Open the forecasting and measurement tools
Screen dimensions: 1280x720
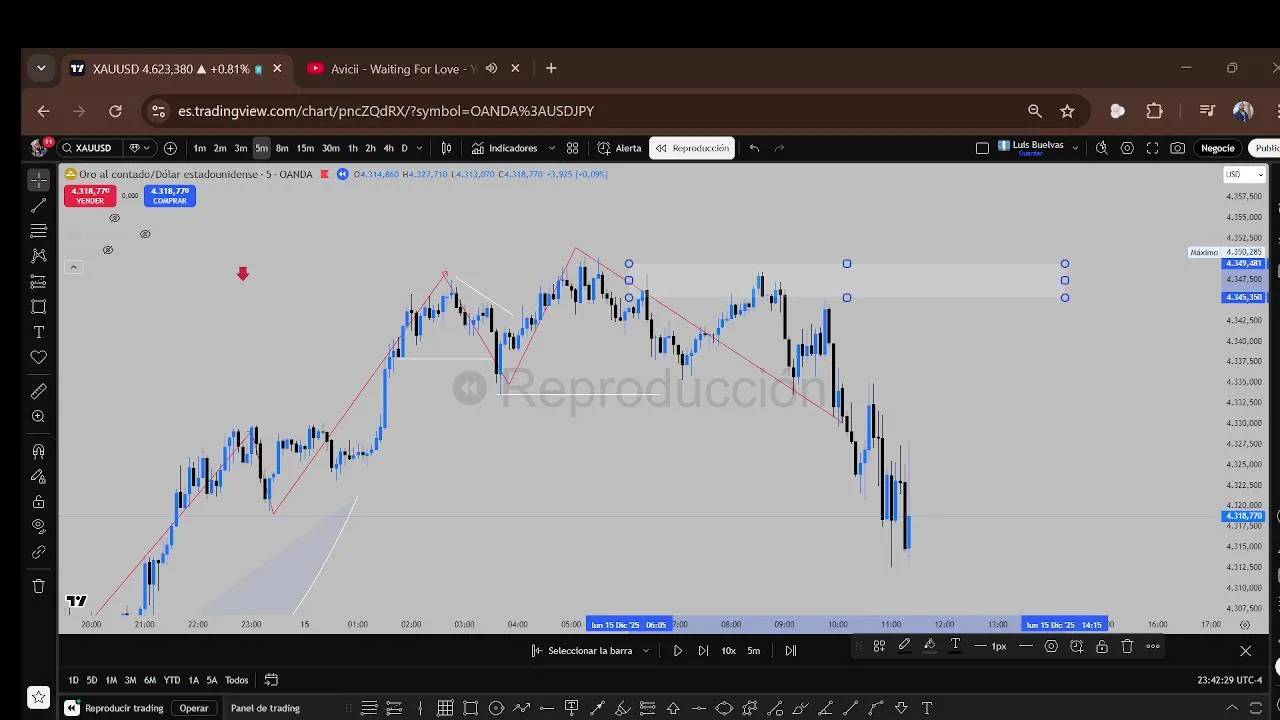point(39,281)
